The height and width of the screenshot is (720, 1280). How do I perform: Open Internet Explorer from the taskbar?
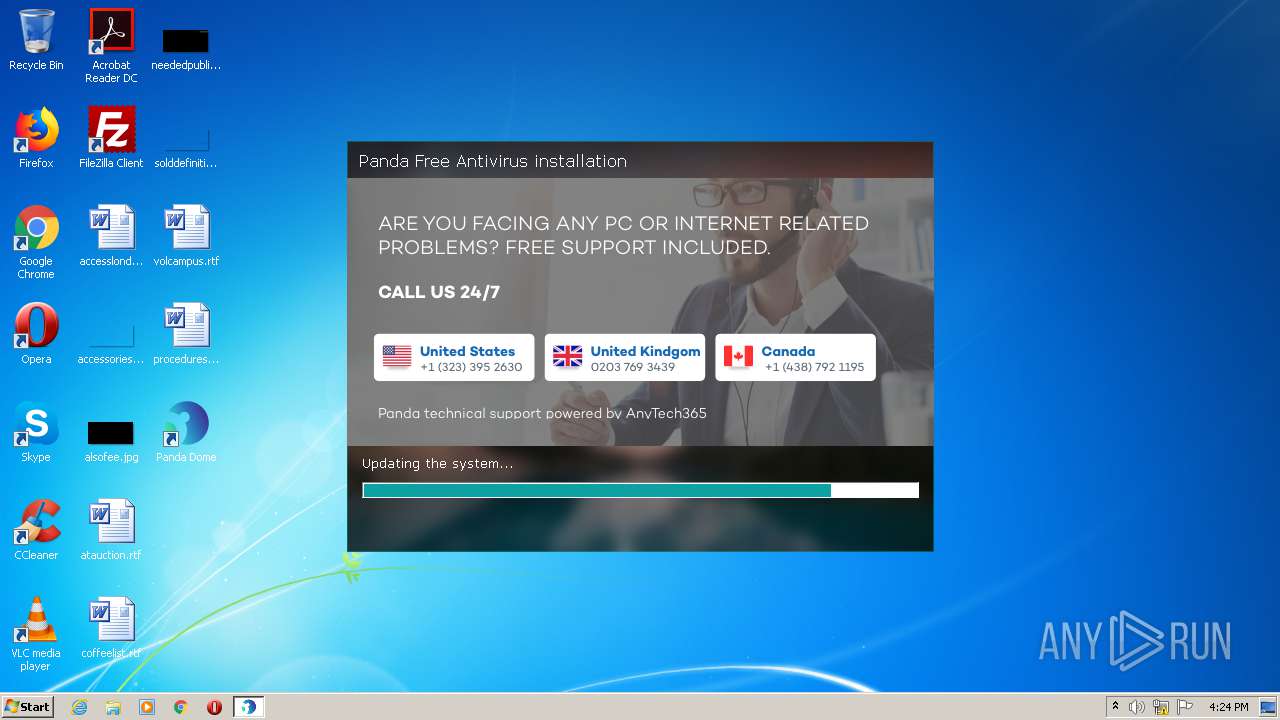[x=79, y=707]
